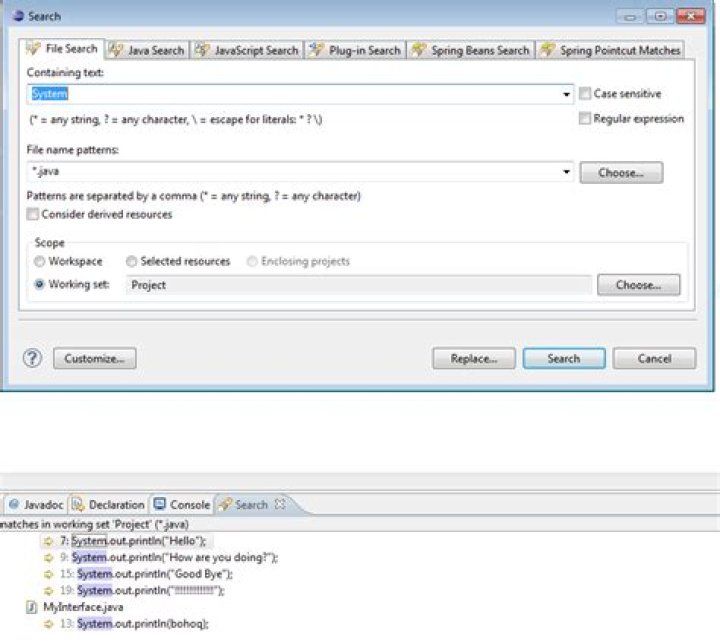This screenshot has height=643, width=720.
Task: Click the Plug-in Search tab icon
Action: [x=317, y=49]
